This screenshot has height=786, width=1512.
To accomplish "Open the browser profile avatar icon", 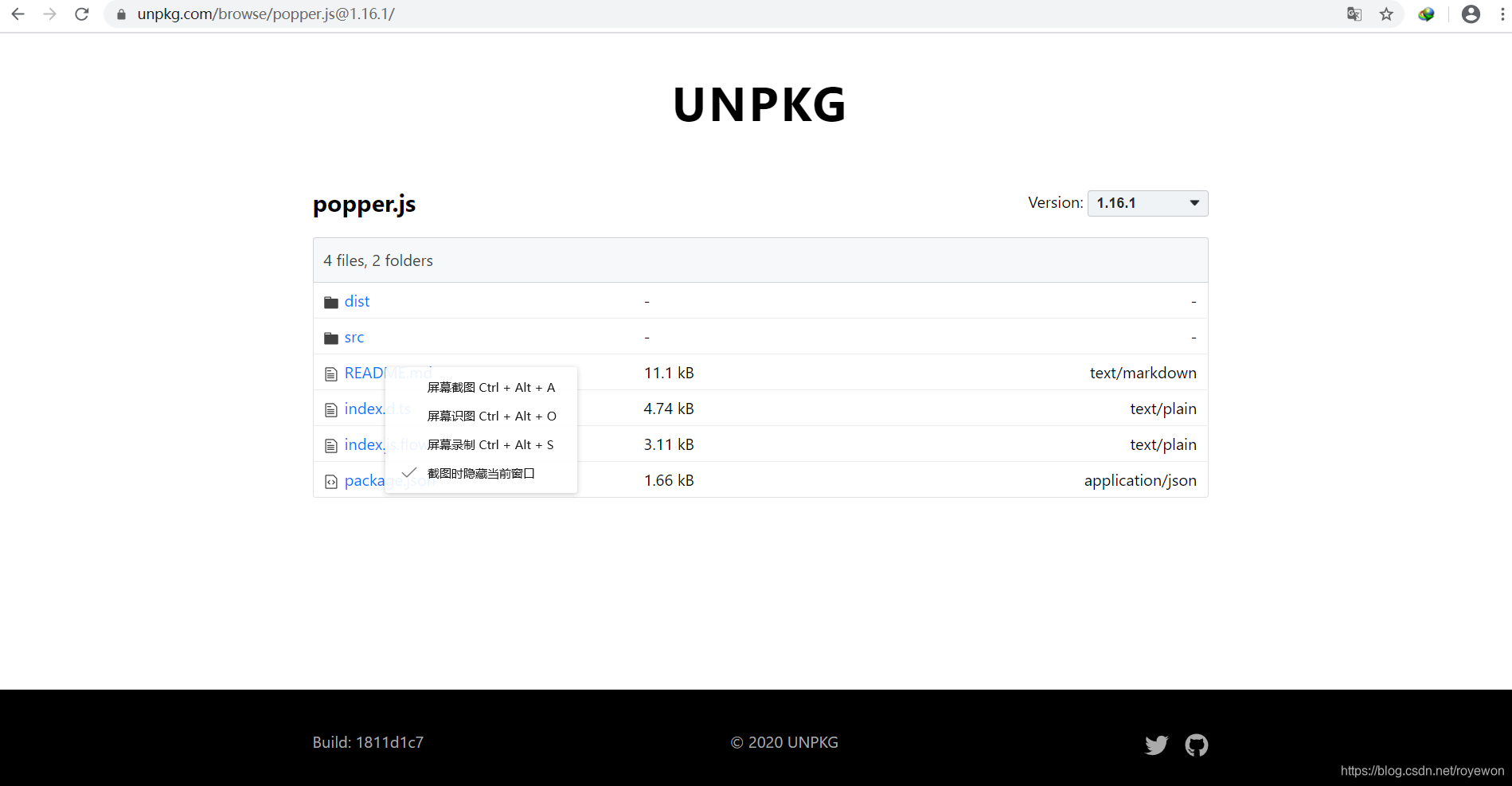I will tap(1471, 14).
